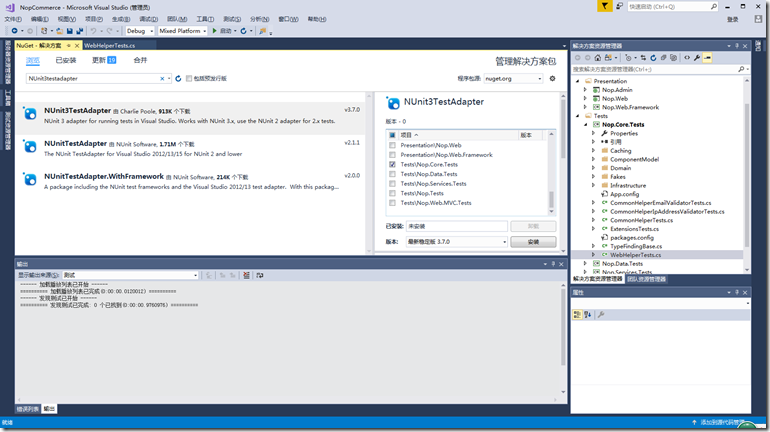
Task: Click Show All Files icon in Solution Explorer
Action: point(673,58)
